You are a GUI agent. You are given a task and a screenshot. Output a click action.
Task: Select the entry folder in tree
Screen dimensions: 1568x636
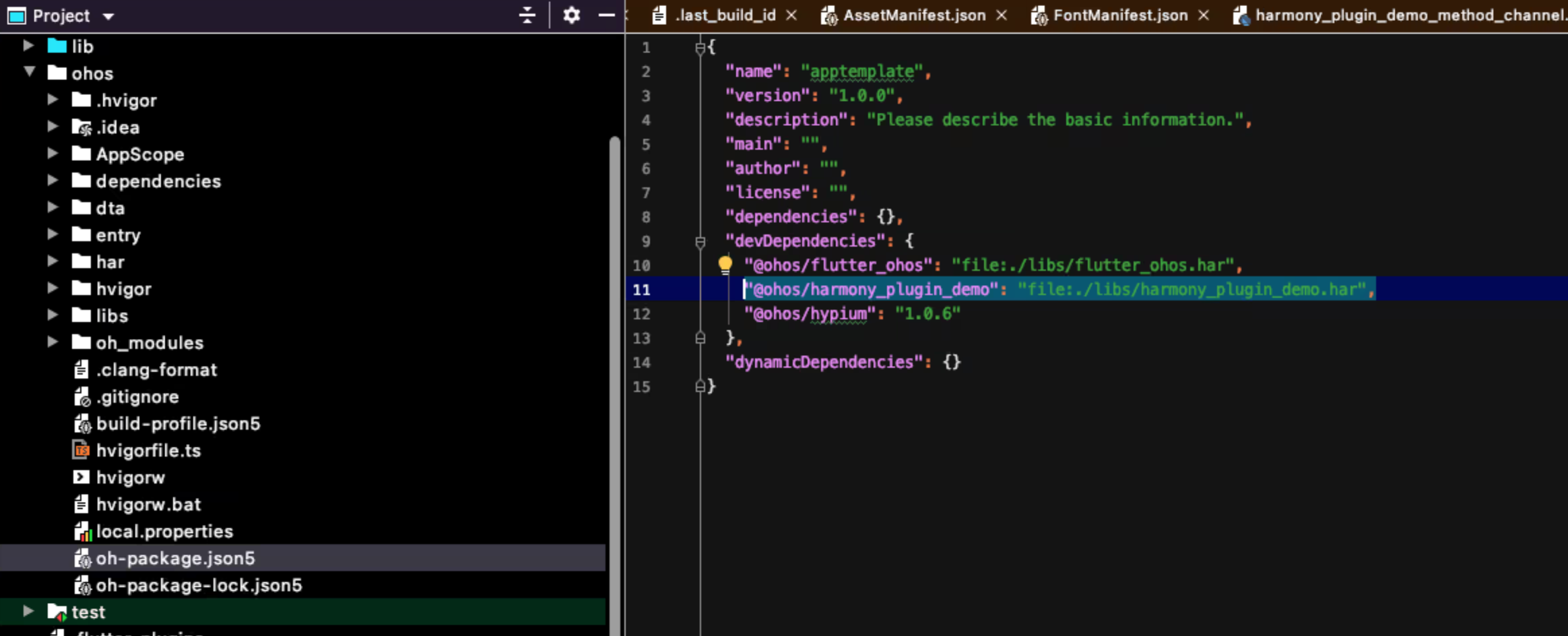pos(118,235)
